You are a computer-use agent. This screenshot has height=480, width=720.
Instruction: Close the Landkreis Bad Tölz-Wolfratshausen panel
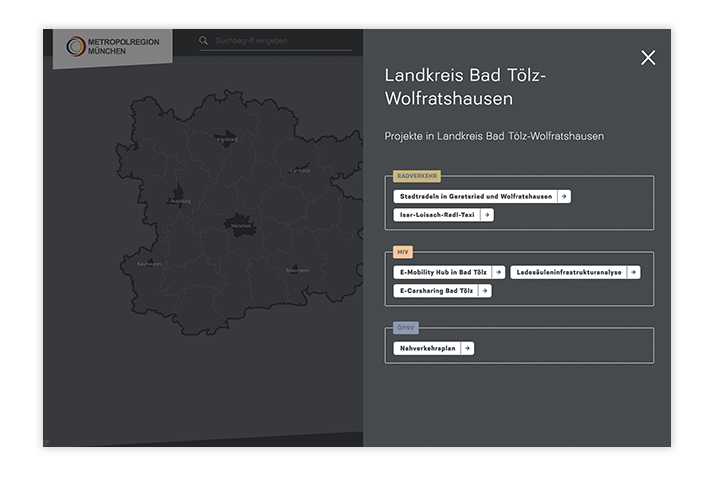(648, 58)
